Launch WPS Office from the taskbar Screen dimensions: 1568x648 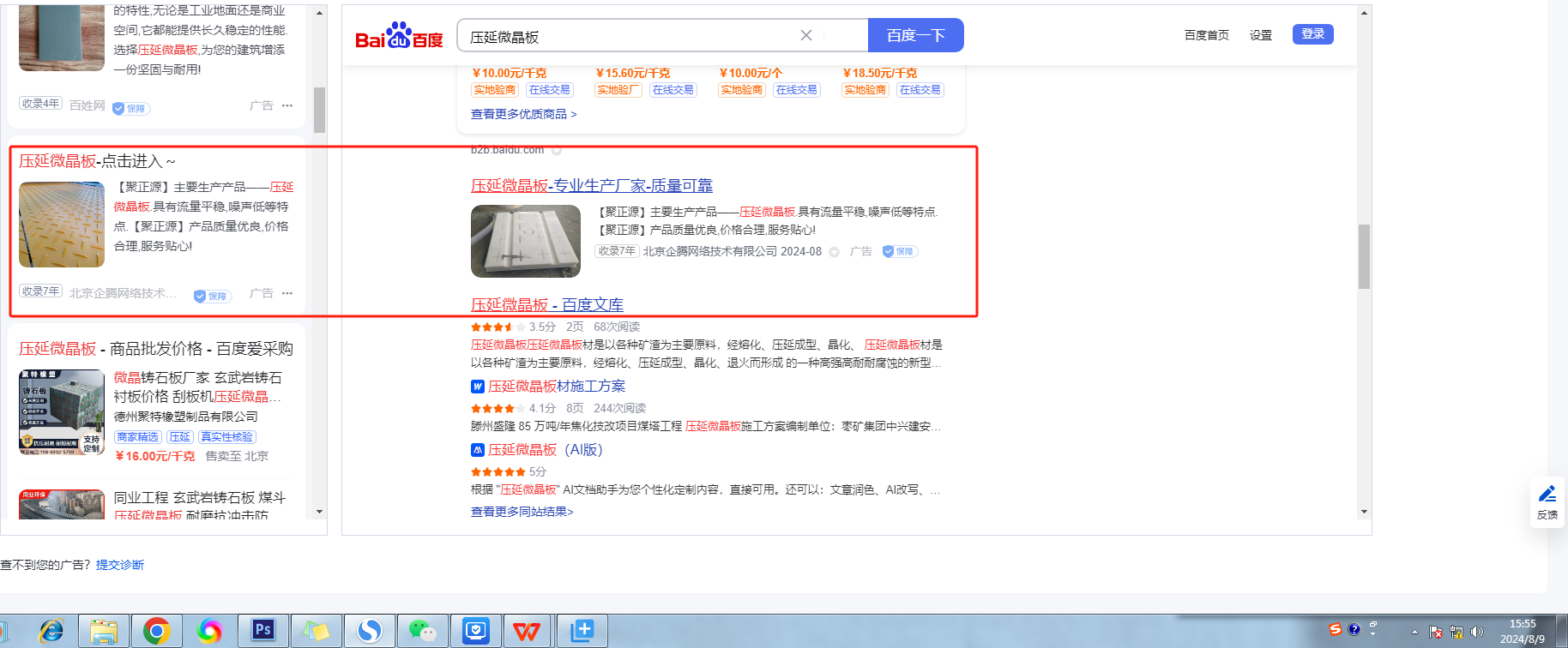527,632
